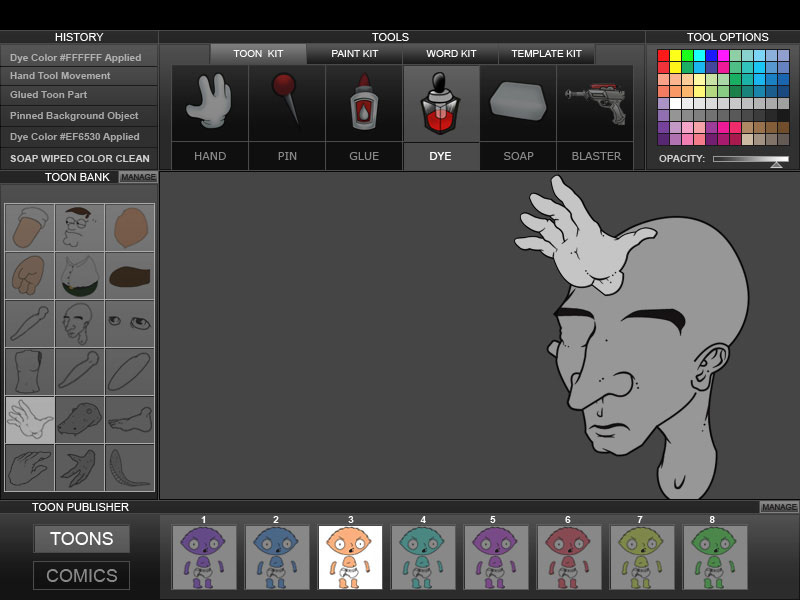Select red Stewie thumbnail number 6
Image resolution: width=800 pixels, height=600 pixels.
point(569,558)
